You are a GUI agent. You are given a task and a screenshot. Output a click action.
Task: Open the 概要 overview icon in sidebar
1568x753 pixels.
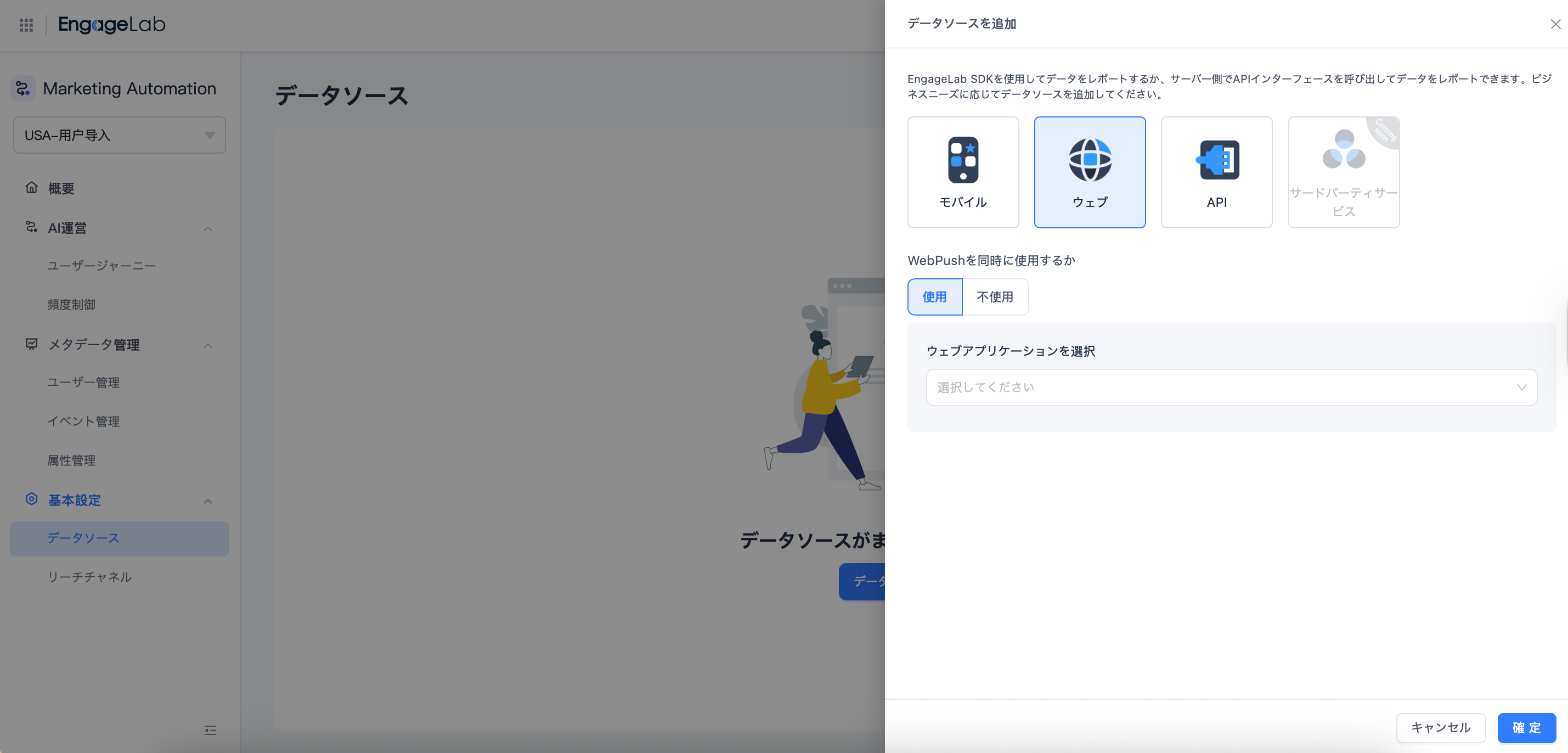point(32,188)
